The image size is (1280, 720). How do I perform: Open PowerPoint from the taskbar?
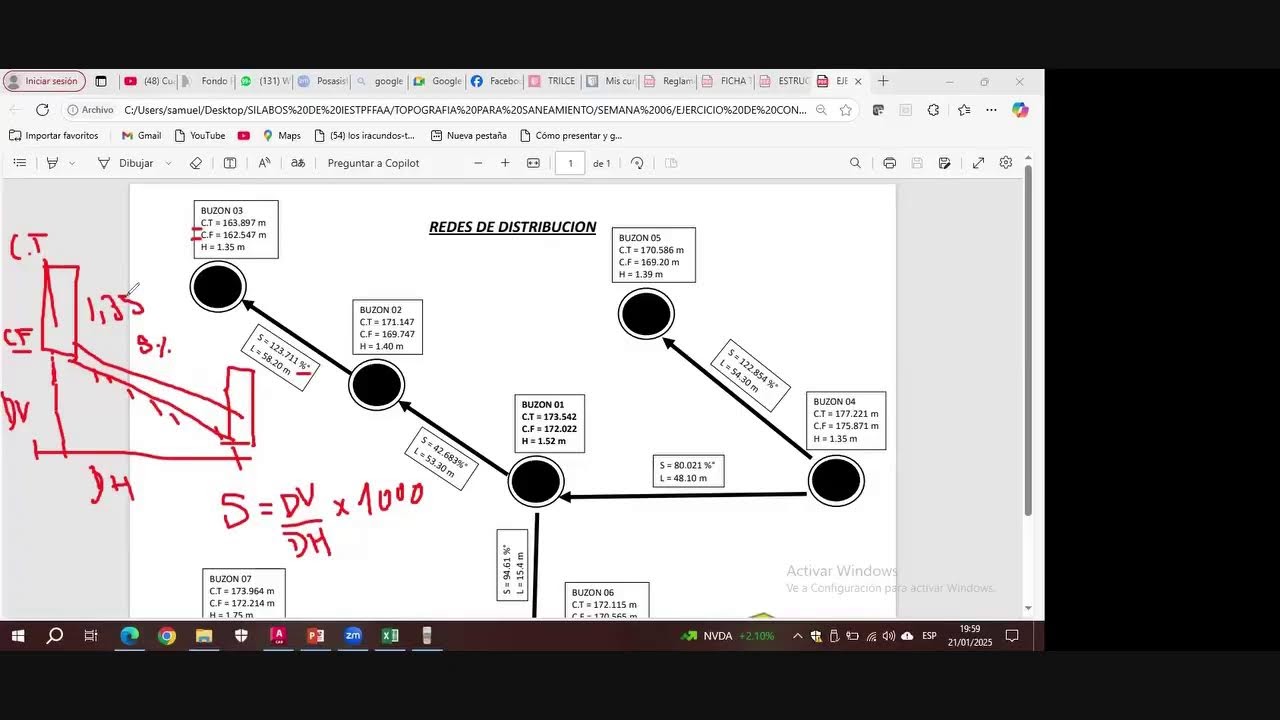pos(315,636)
